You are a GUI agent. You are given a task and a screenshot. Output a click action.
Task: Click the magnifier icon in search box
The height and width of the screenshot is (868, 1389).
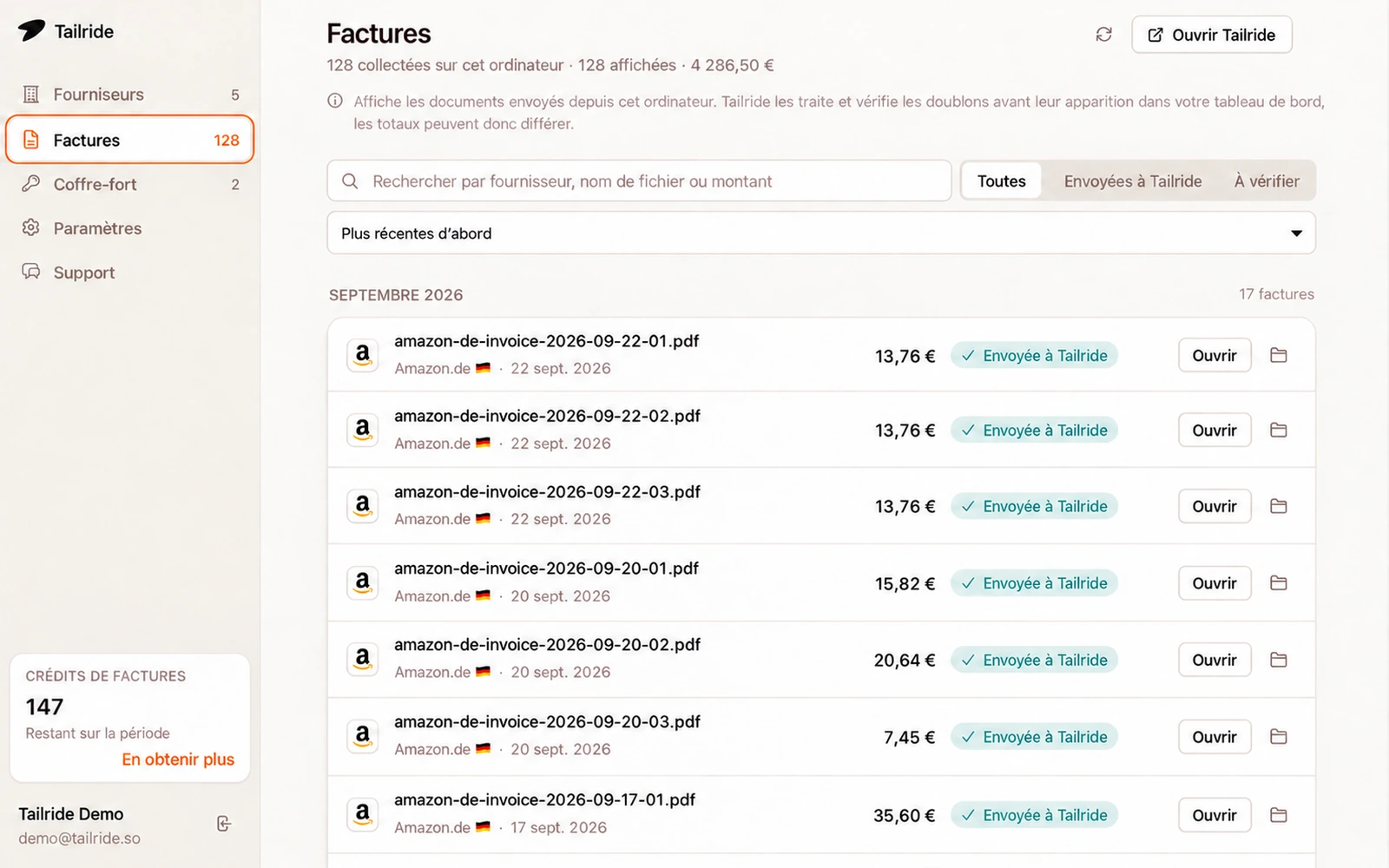click(350, 181)
